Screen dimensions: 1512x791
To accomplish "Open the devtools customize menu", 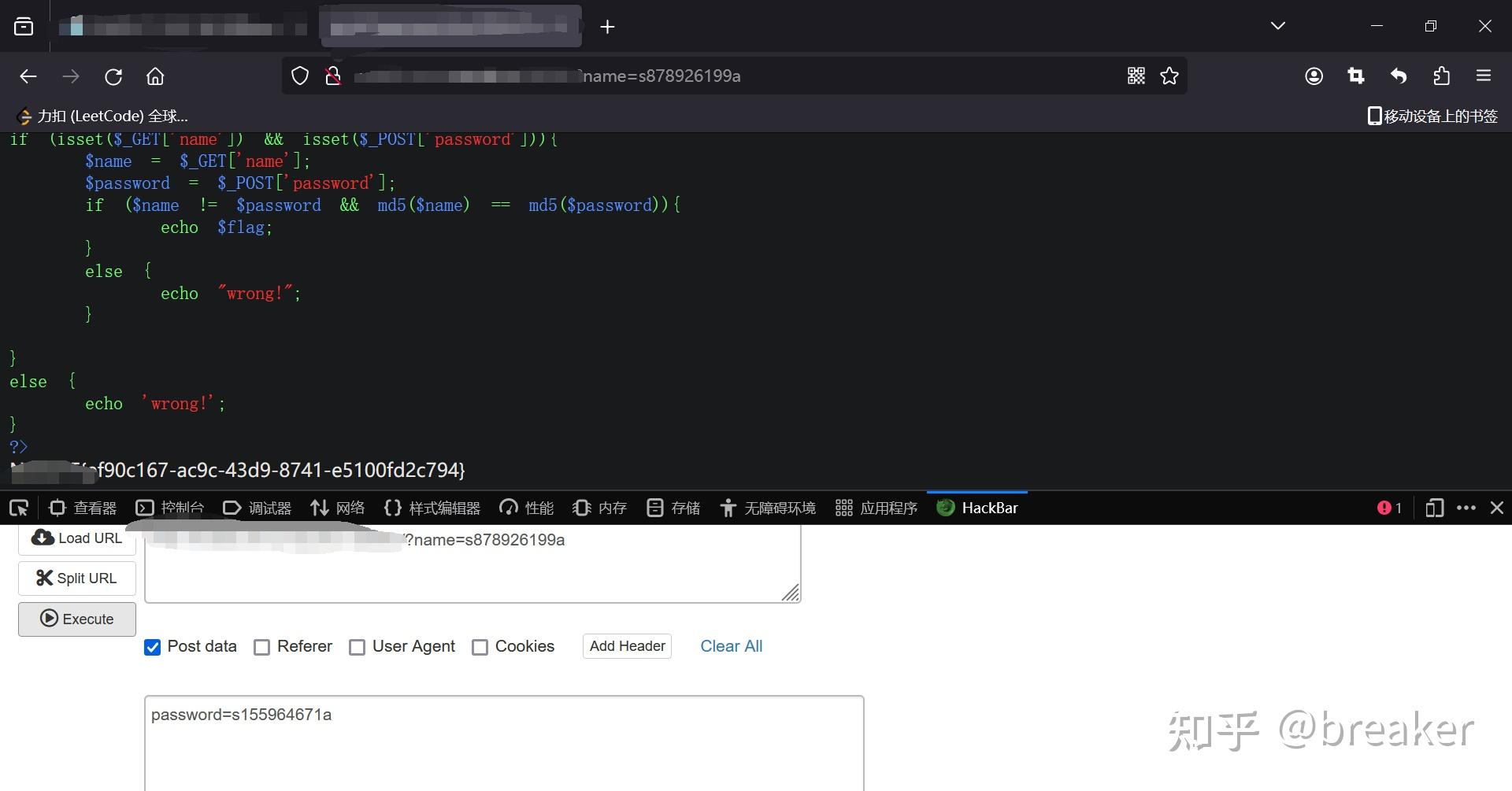I will point(1466,508).
